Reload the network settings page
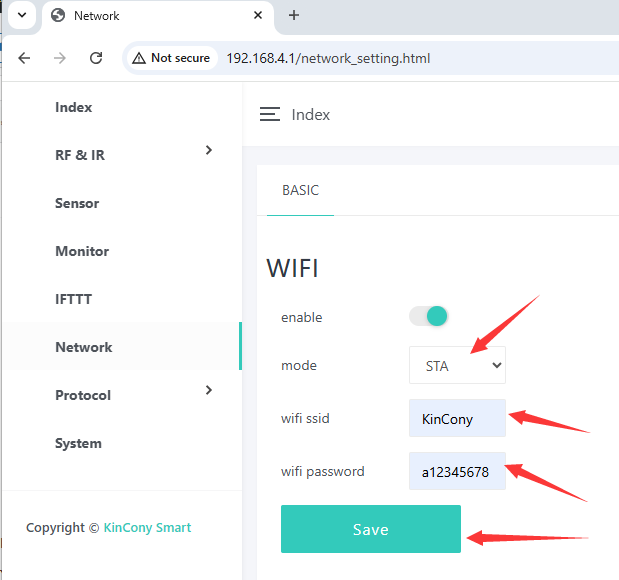 tap(96, 58)
